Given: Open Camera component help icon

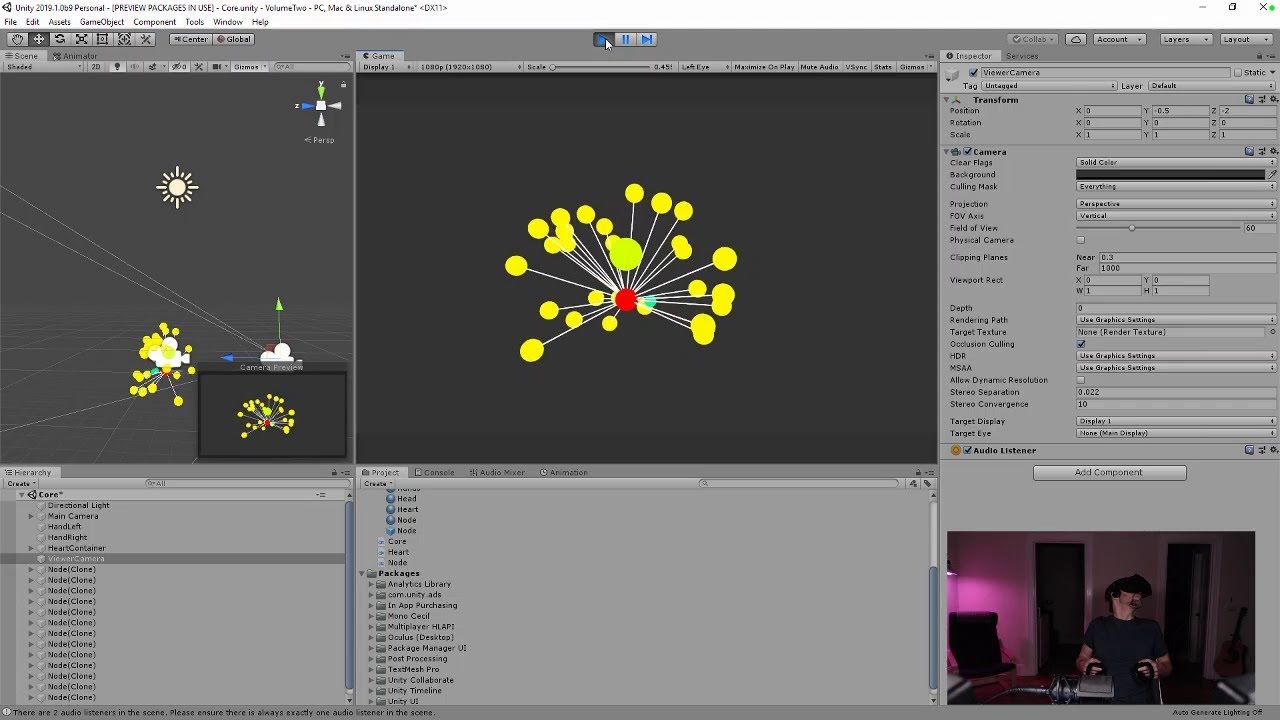Looking at the screenshot, I should [1250, 152].
